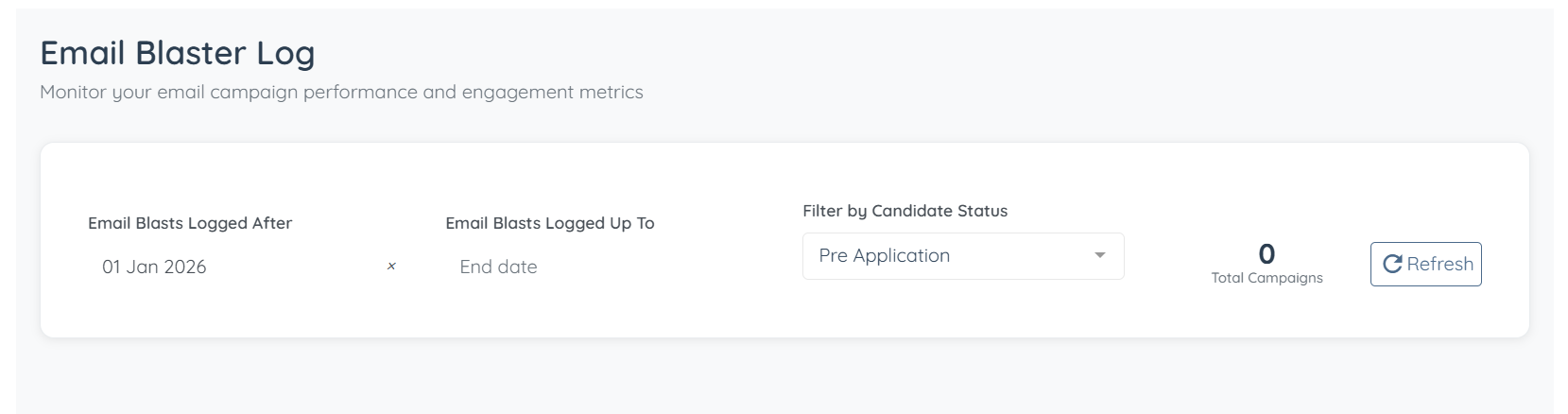The width and height of the screenshot is (1568, 414).
Task: Click the 0 campaigns count number
Action: (1266, 254)
